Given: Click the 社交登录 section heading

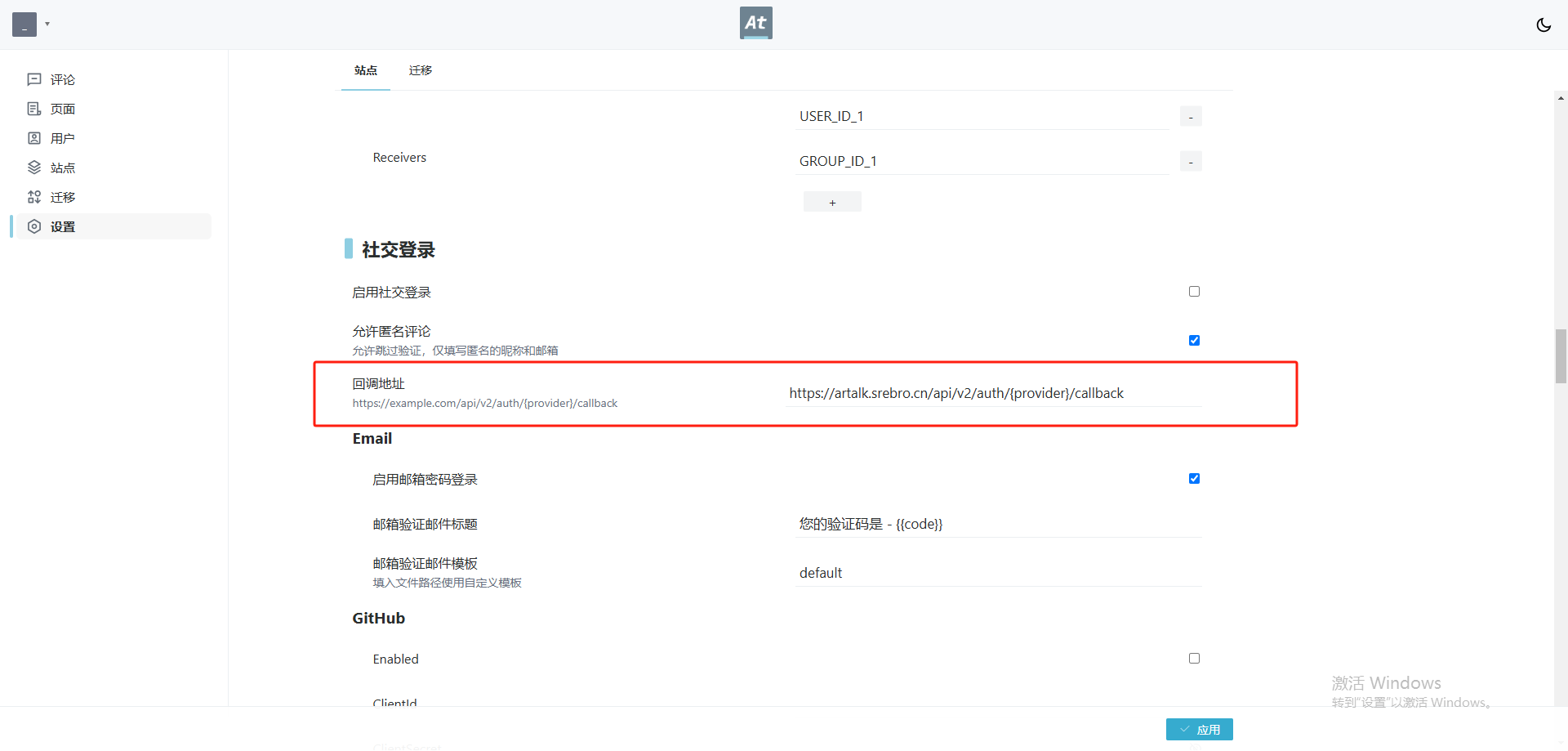Looking at the screenshot, I should coord(399,249).
